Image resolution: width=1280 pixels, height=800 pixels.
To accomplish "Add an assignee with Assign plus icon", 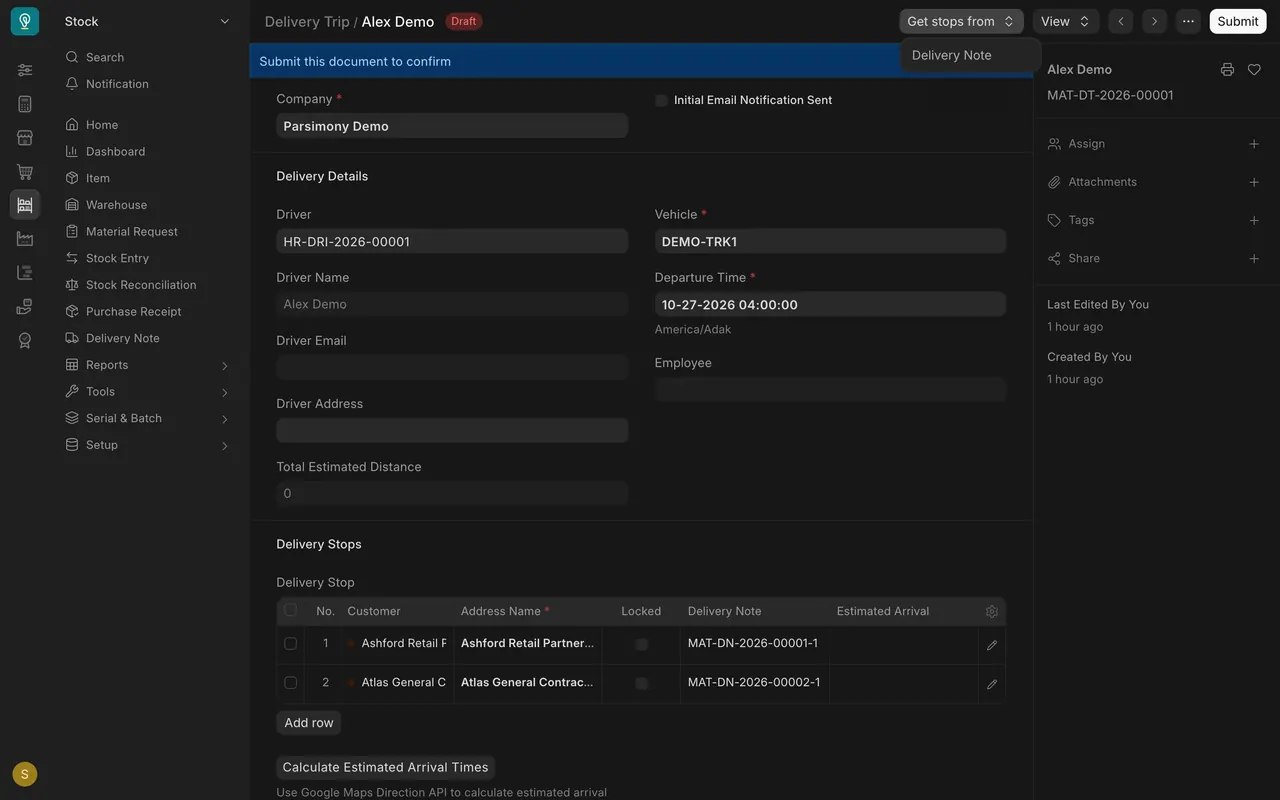I will click(1254, 144).
